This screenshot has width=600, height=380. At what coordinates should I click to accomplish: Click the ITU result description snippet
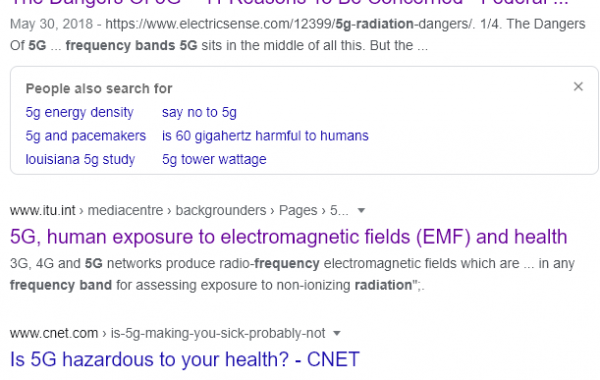point(292,274)
